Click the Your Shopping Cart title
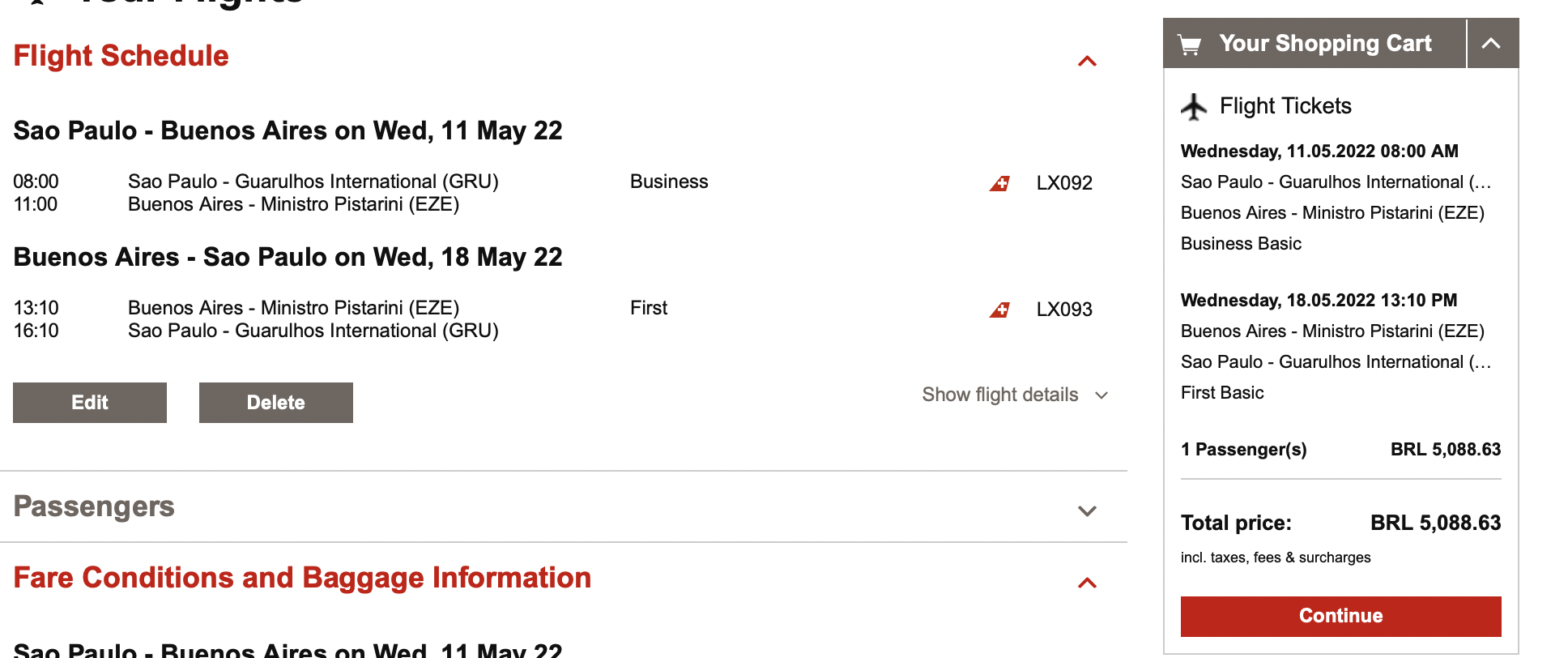The width and height of the screenshot is (1568, 658). click(1325, 44)
